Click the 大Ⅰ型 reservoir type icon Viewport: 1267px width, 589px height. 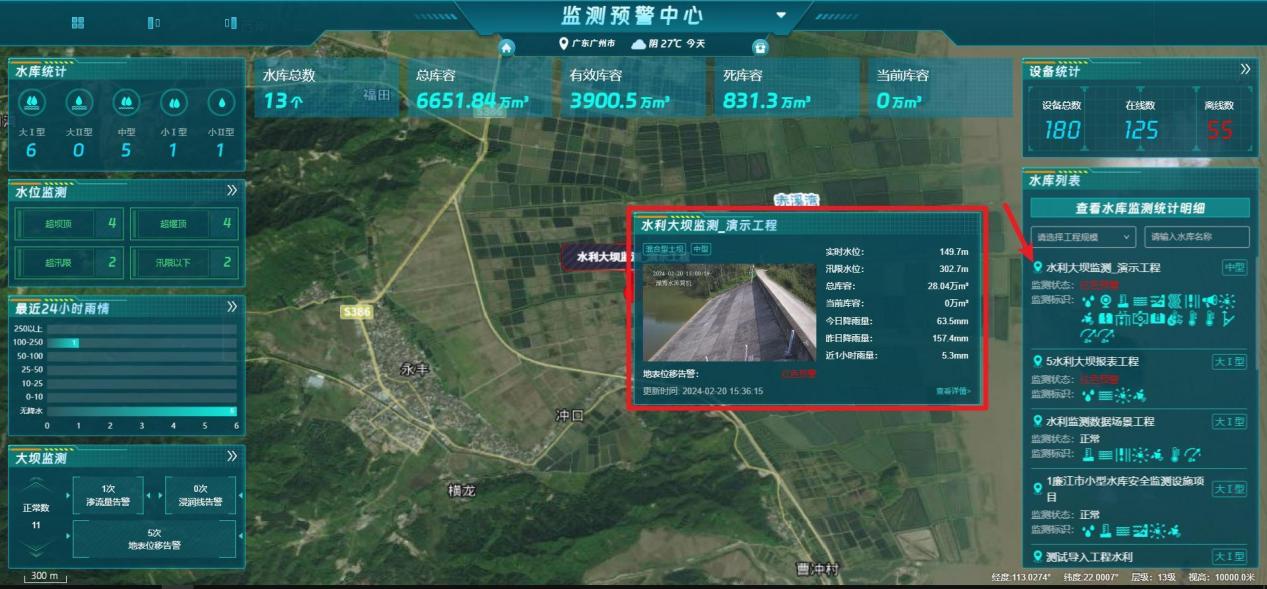coord(31,102)
